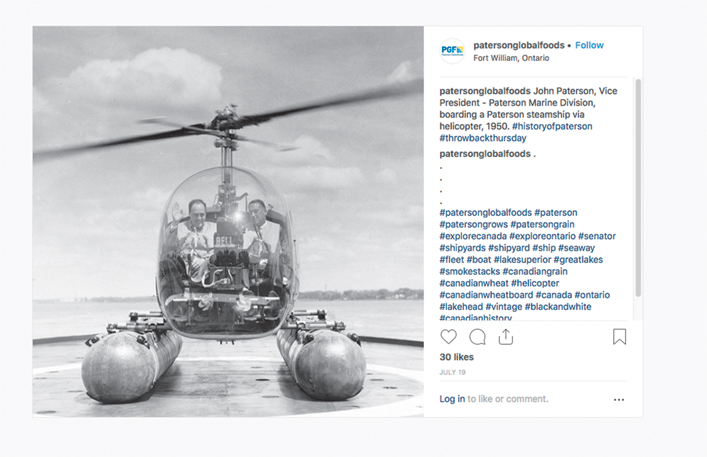The width and height of the screenshot is (707, 457).
Task: Click the PGF profile avatar
Action: point(452,51)
